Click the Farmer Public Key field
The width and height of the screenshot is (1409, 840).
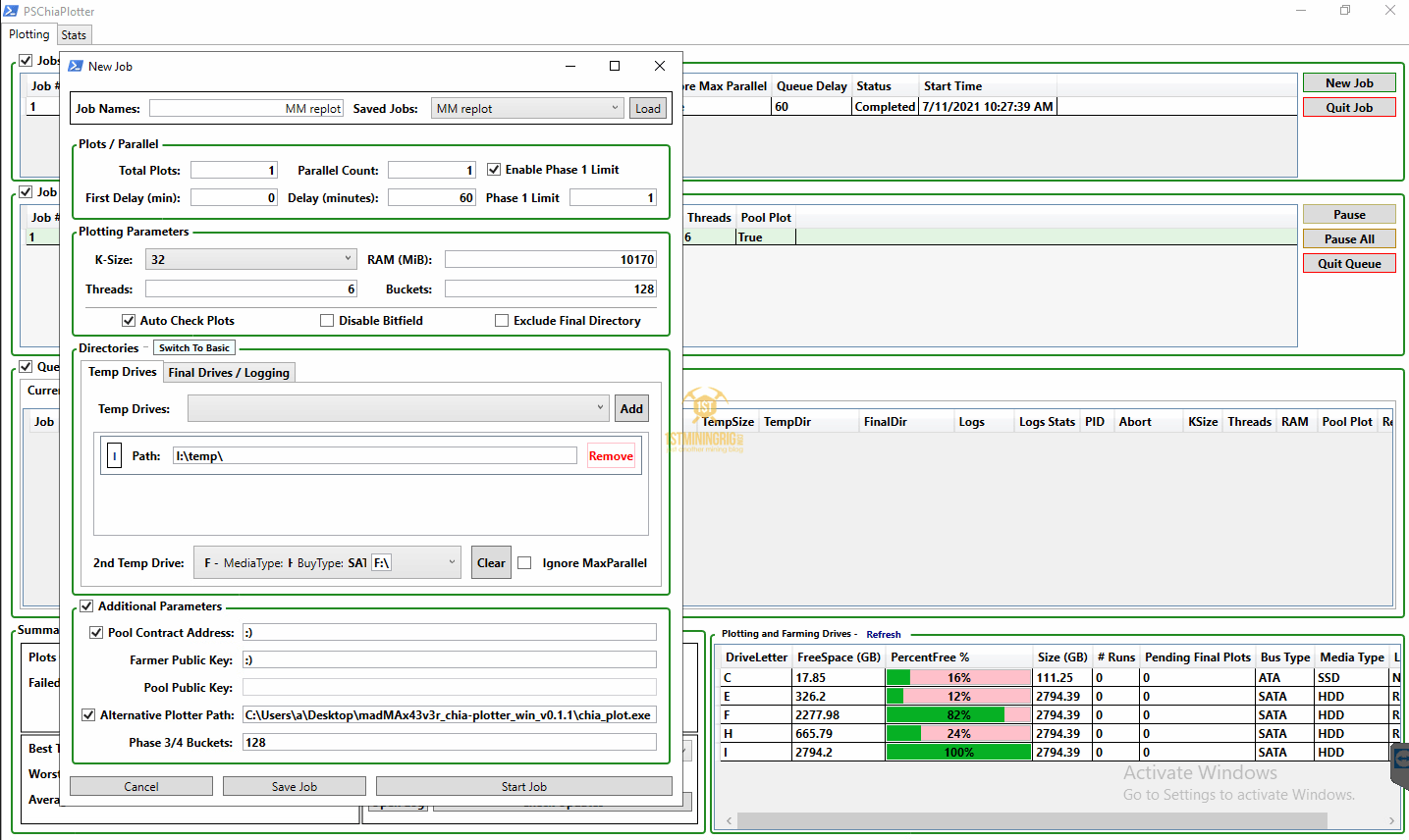pos(450,660)
